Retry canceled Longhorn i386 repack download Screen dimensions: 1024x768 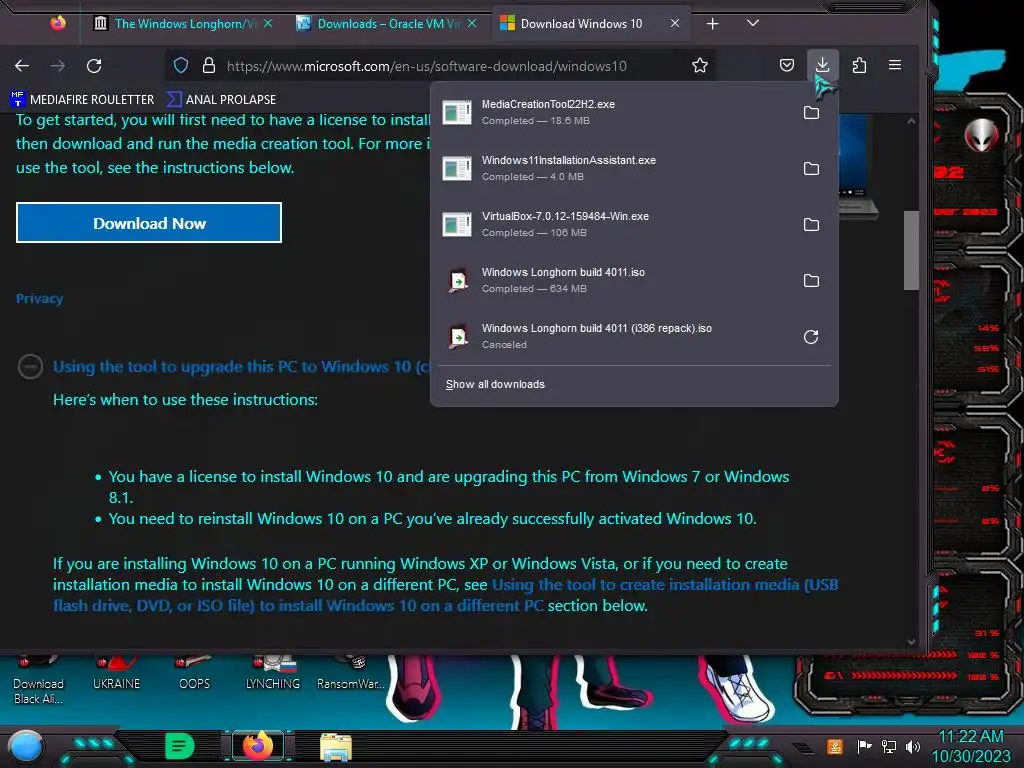pos(811,337)
